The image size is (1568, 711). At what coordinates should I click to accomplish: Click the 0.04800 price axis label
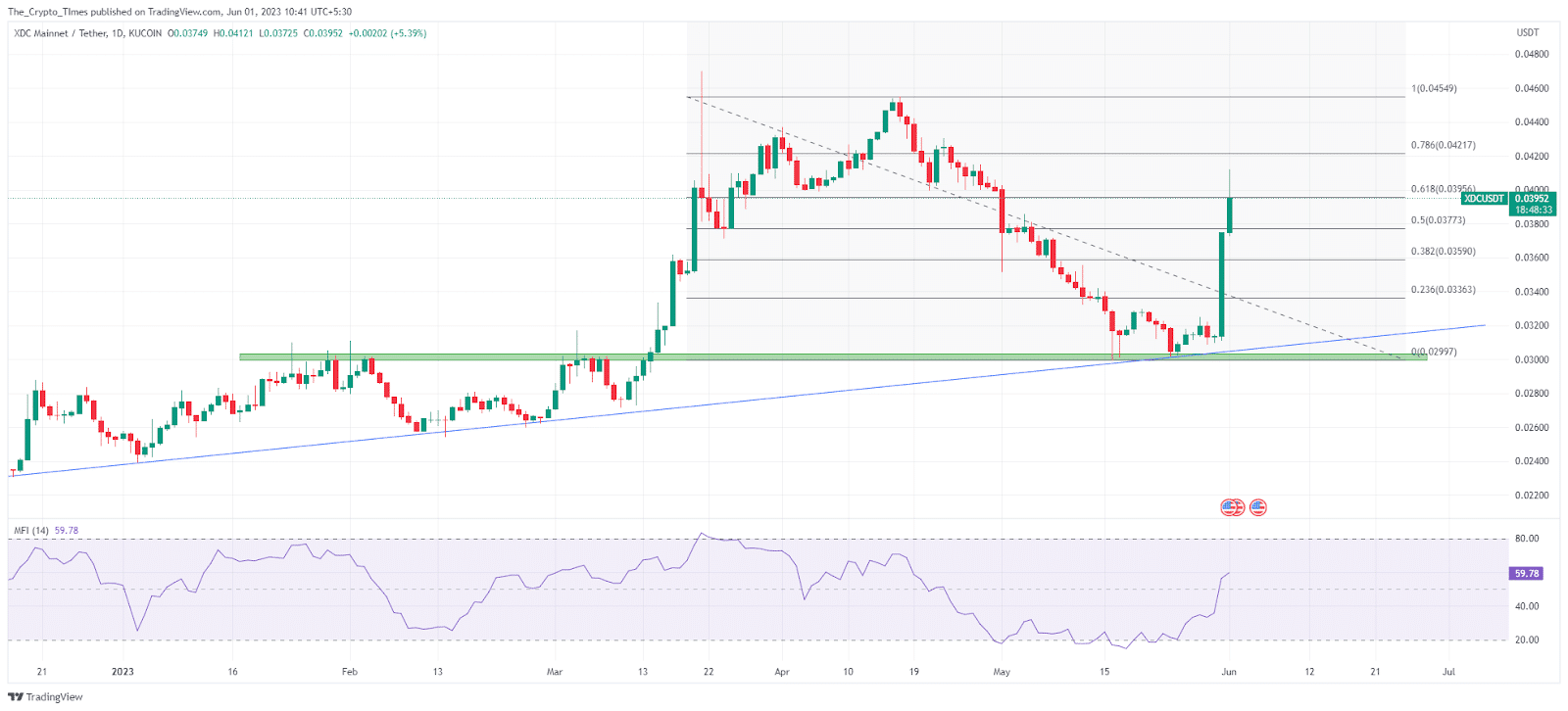point(1532,55)
